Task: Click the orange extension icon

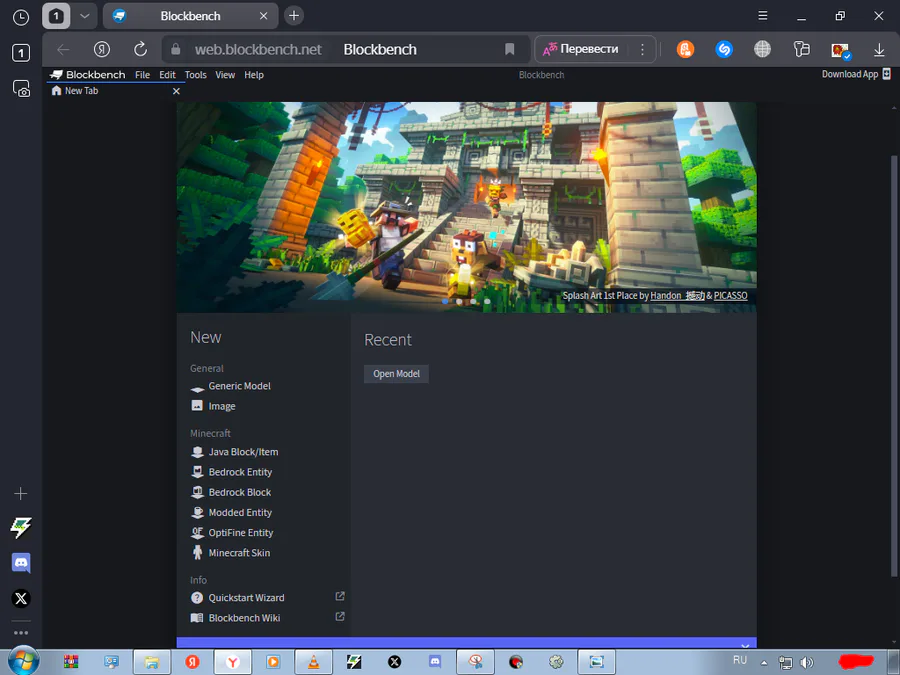Action: (685, 49)
